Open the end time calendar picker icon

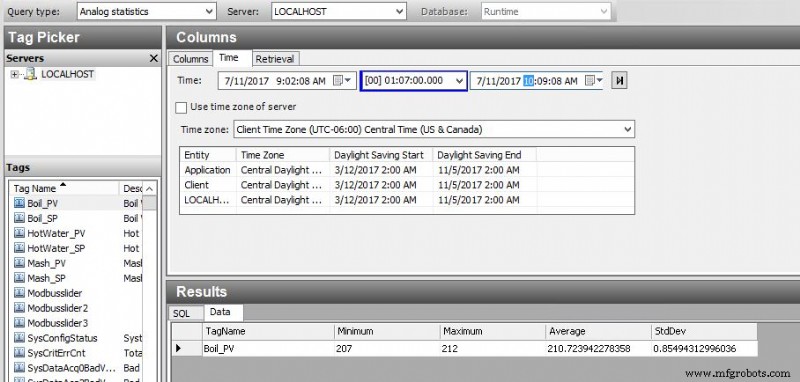pos(593,81)
